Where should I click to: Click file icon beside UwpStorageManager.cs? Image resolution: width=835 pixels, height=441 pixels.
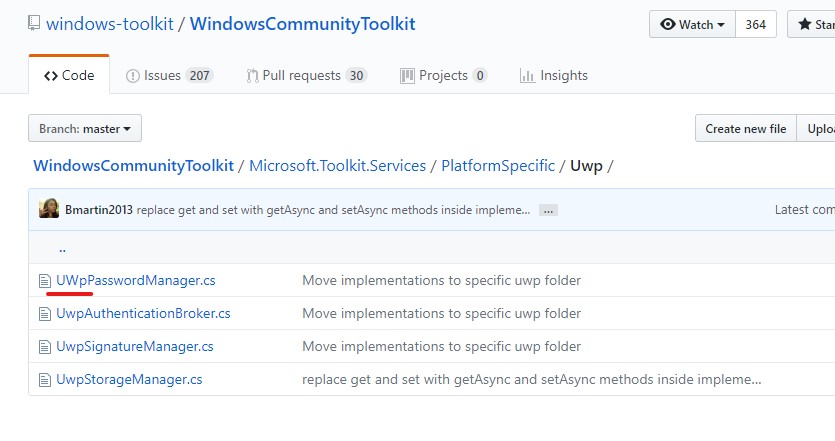[x=45, y=380]
